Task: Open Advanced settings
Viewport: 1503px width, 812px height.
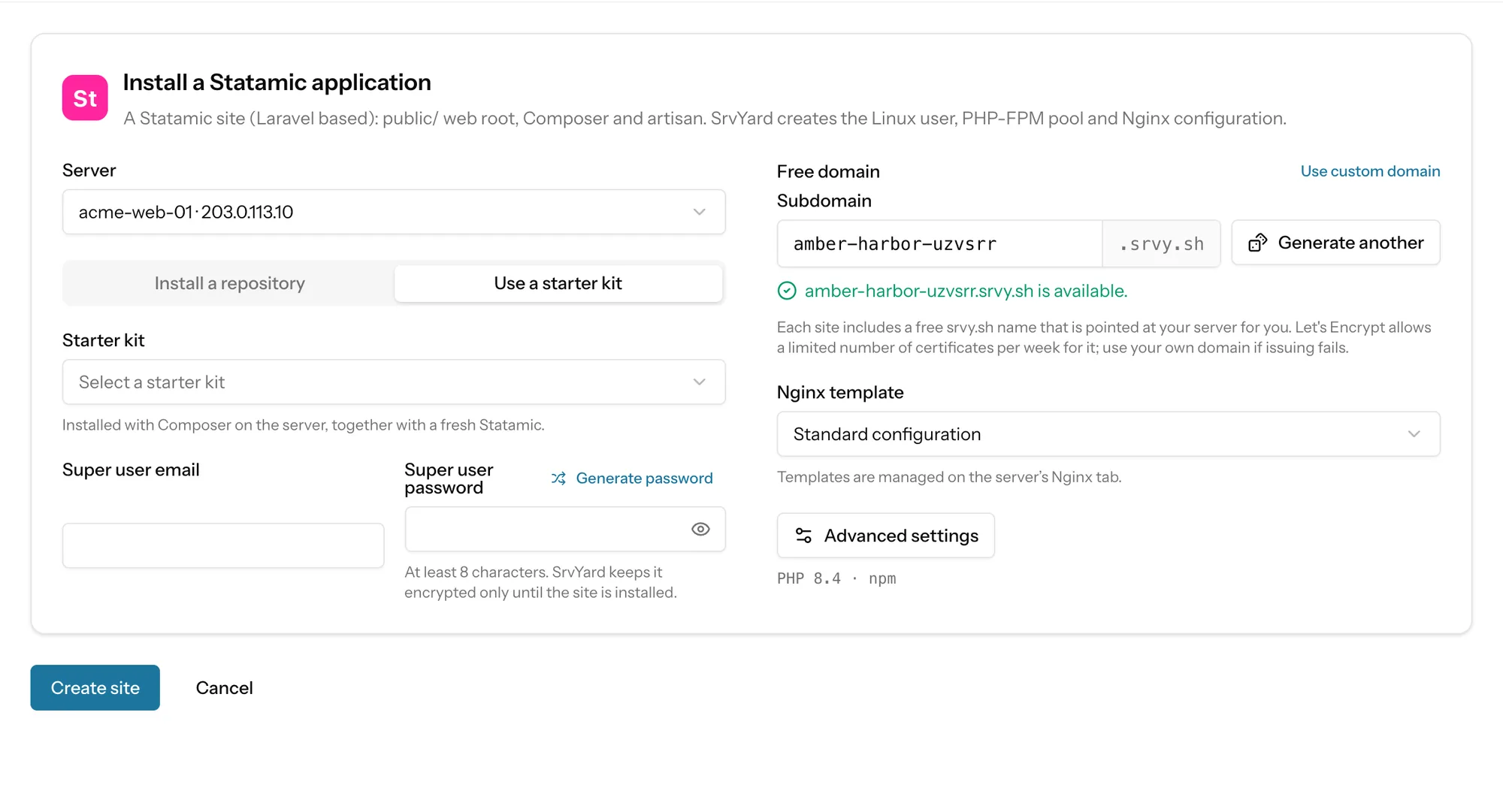Action: [x=886, y=536]
